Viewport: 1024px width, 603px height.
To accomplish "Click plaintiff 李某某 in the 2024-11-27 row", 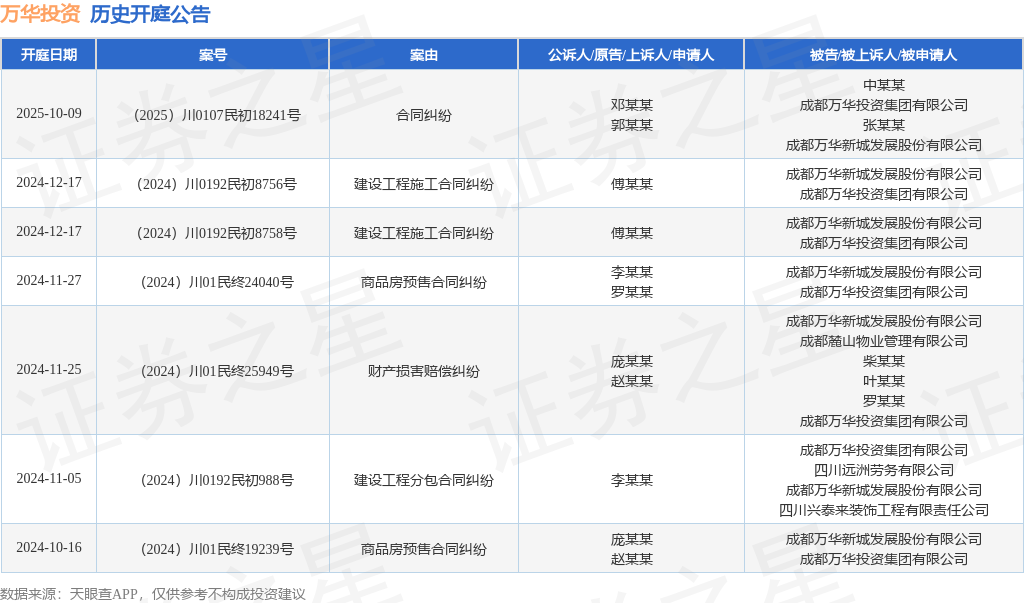I will pos(632,272).
